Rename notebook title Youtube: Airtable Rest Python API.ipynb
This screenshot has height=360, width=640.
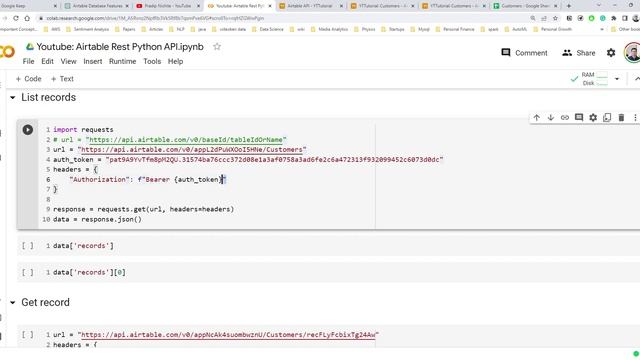[x=120, y=47]
